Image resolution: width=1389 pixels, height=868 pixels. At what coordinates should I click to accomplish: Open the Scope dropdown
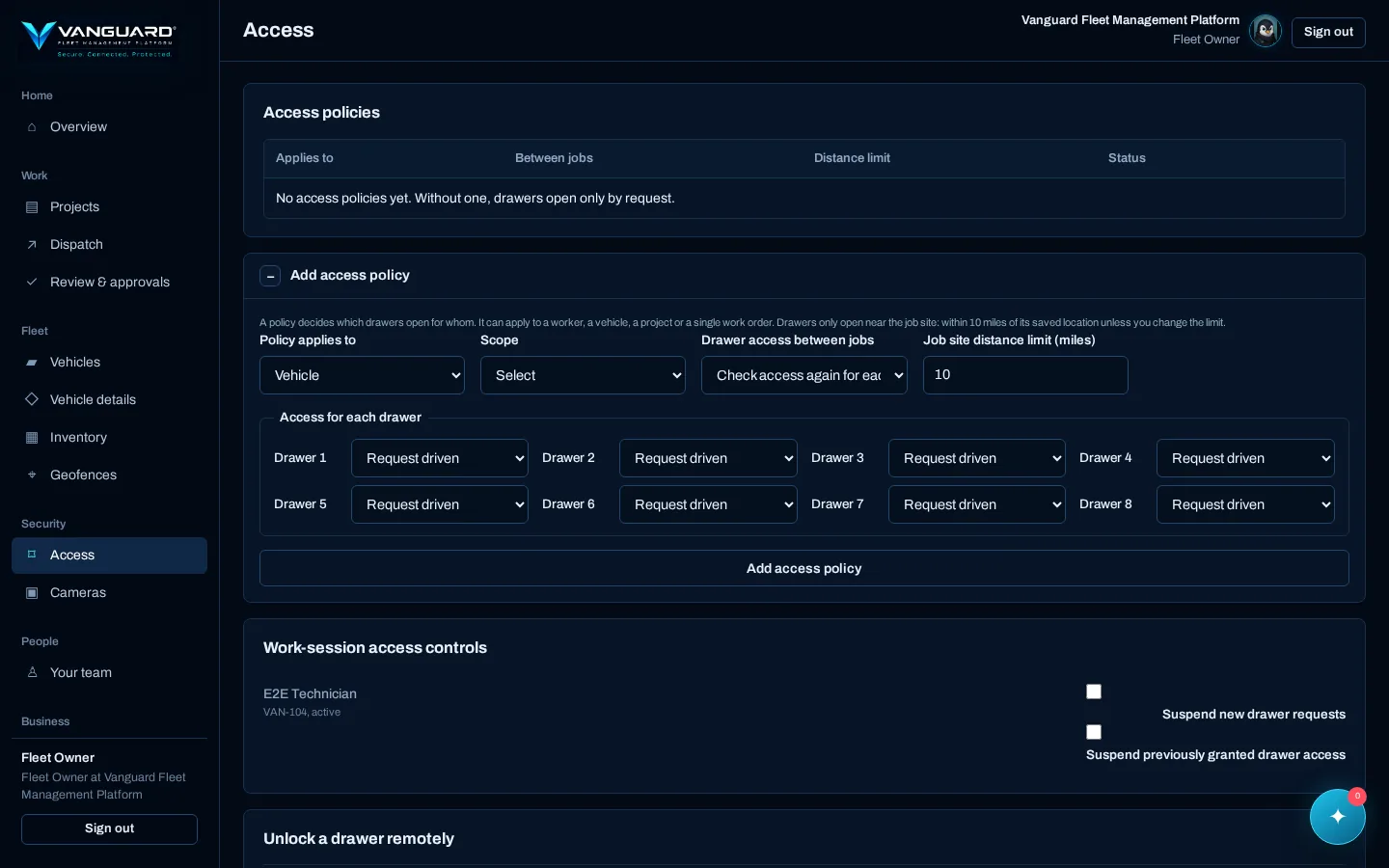coord(583,375)
